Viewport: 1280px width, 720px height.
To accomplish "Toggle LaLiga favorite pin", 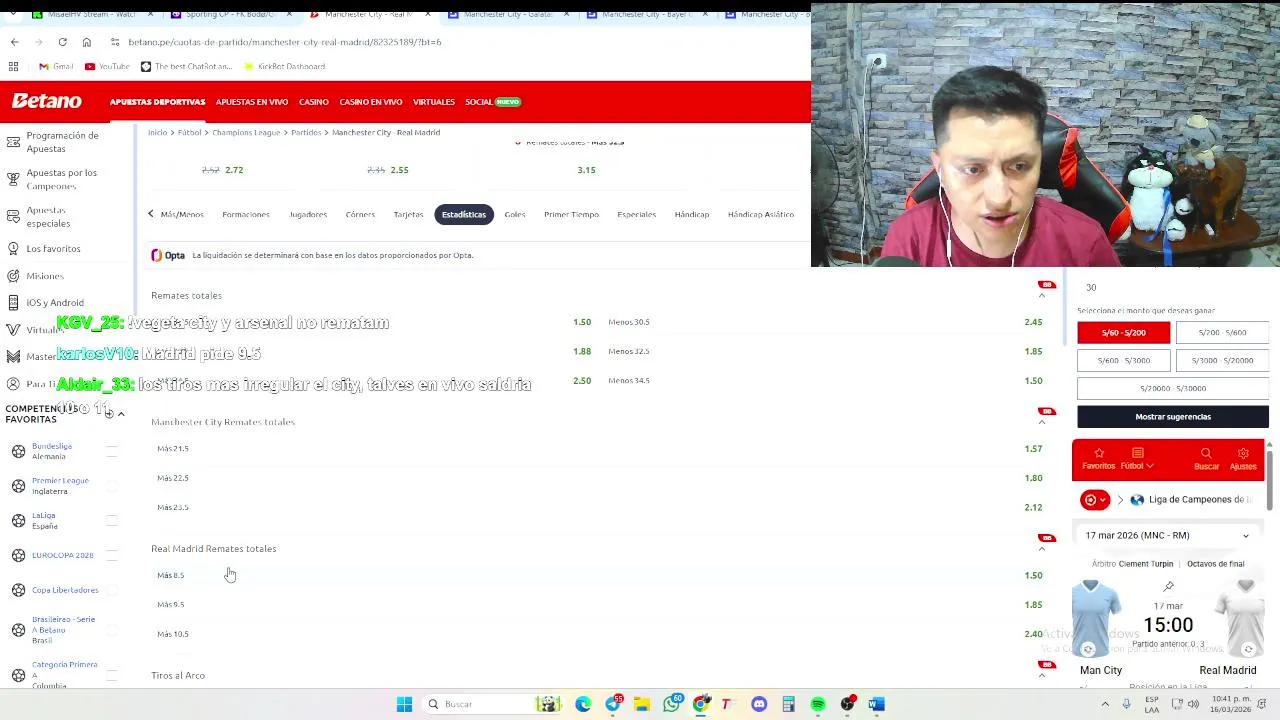I will 112,521.
